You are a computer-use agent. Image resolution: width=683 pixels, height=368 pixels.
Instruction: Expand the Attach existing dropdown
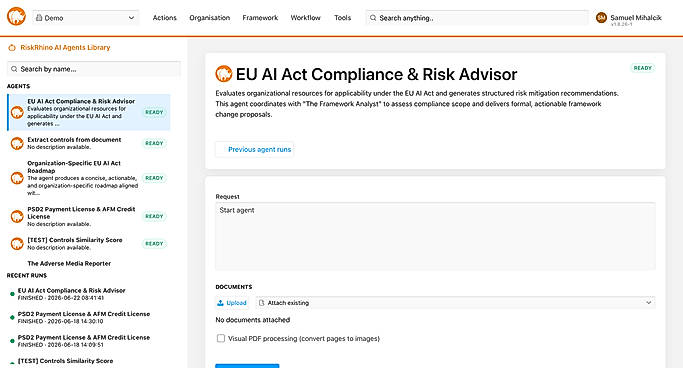tap(456, 303)
